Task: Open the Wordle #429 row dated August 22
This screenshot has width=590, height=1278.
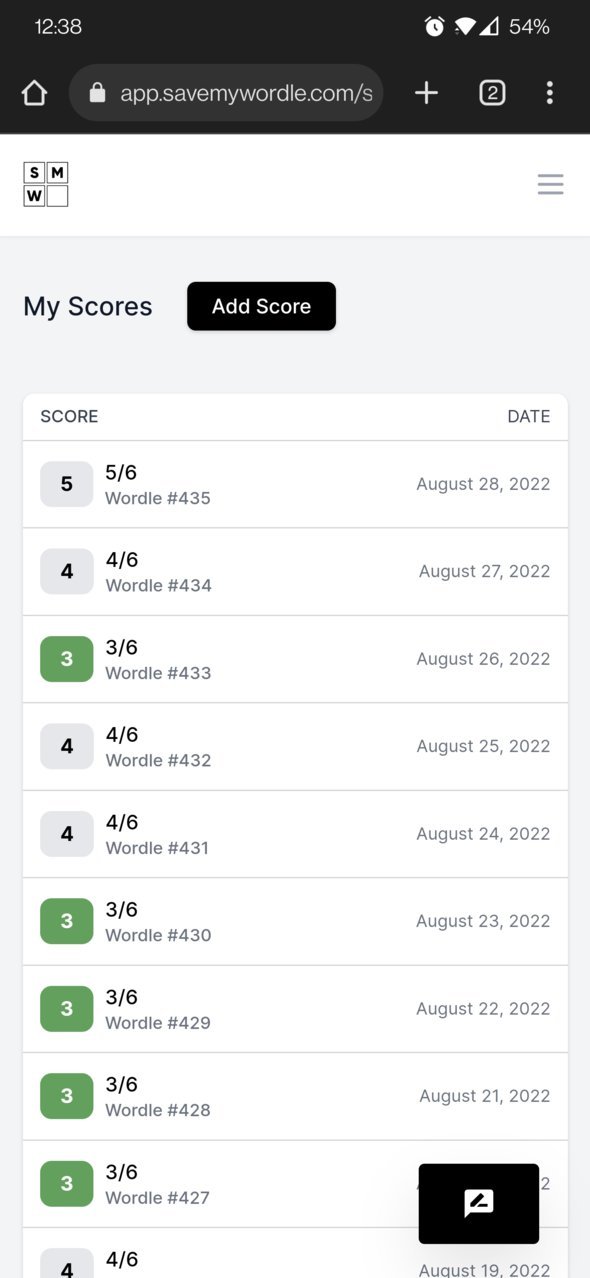Action: pos(295,1009)
